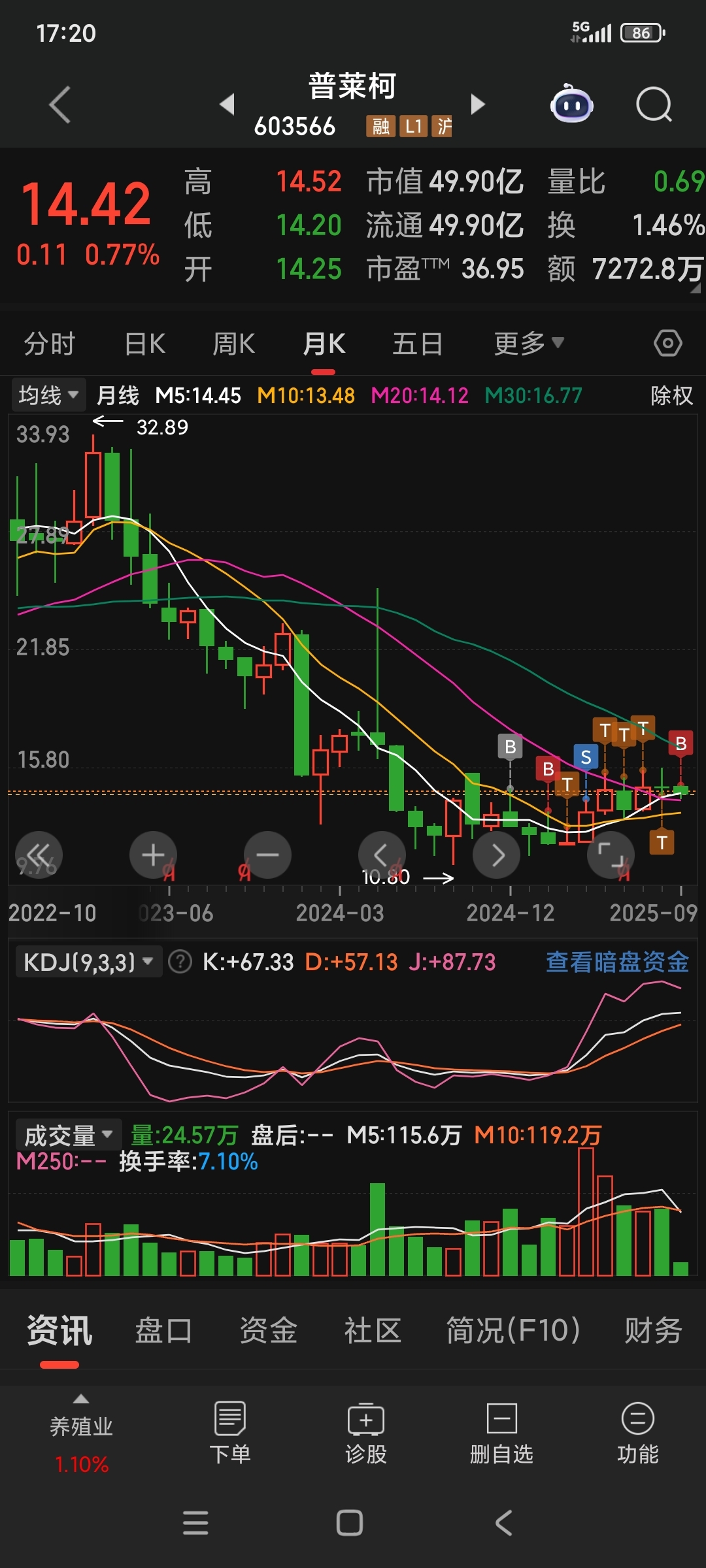
Task: Tap the 2024-03 date axis label
Action: [x=339, y=913]
